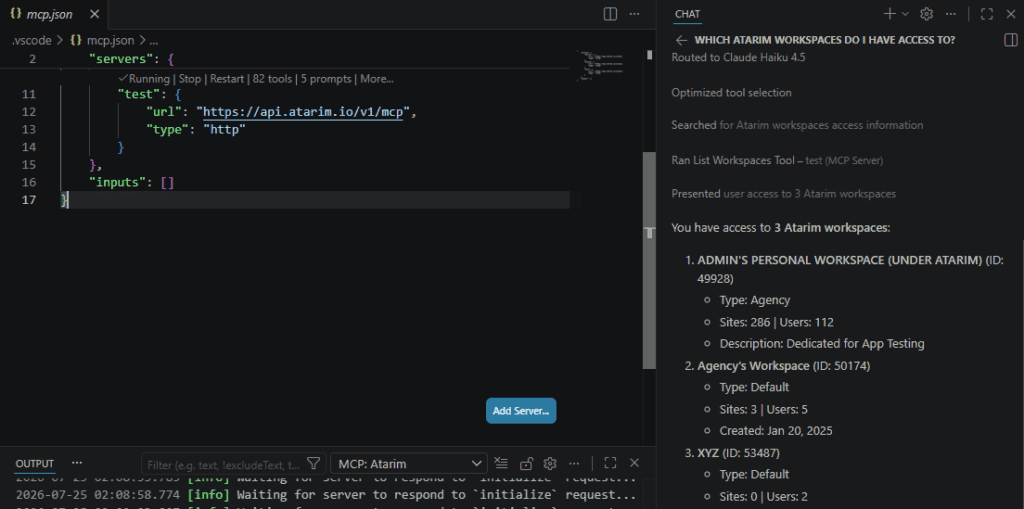Click 'Description: Dedicated for App Testing' line
1024x509 pixels.
(822, 344)
